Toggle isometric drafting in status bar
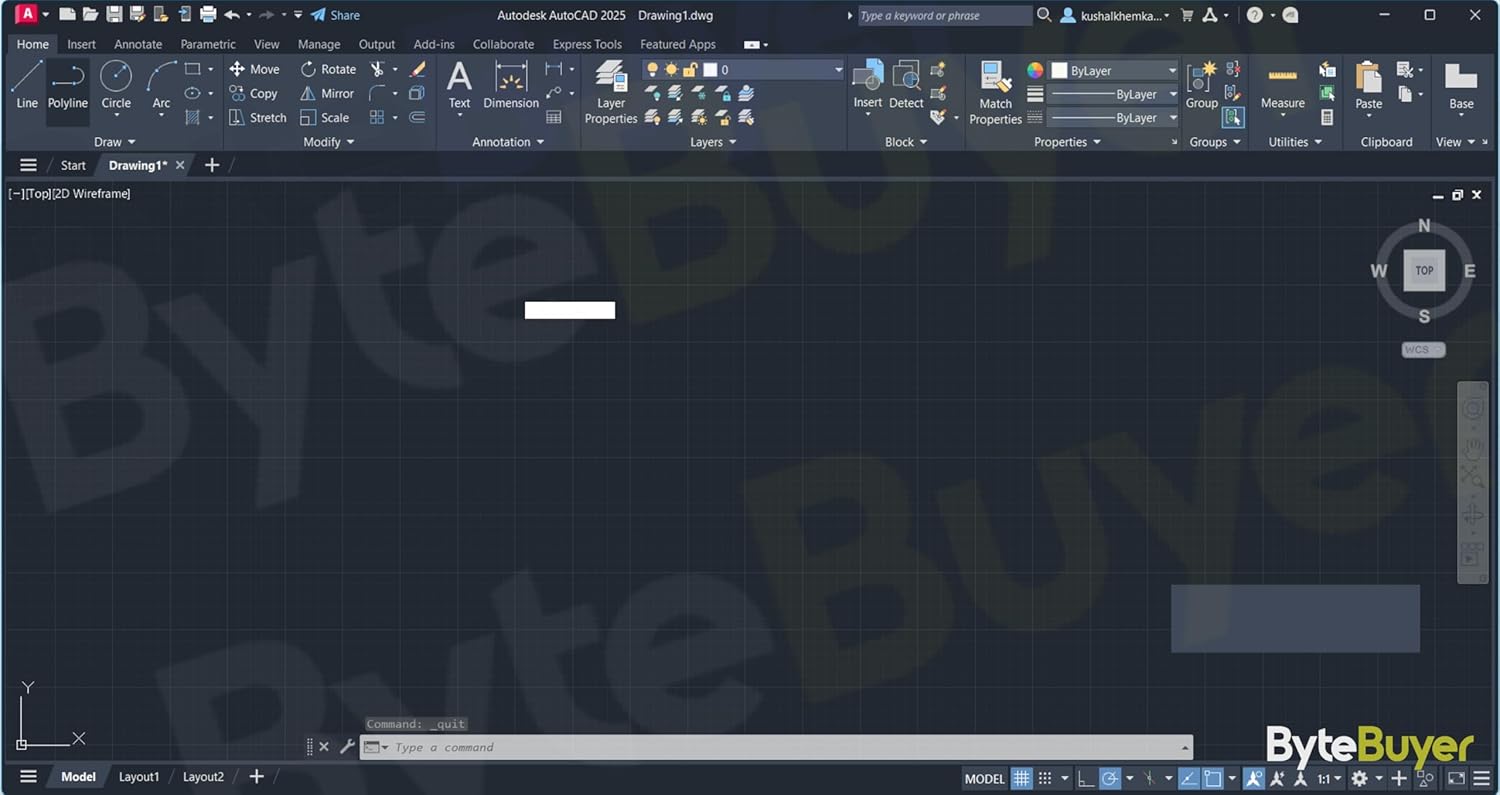1500x795 pixels. (x=1149, y=778)
